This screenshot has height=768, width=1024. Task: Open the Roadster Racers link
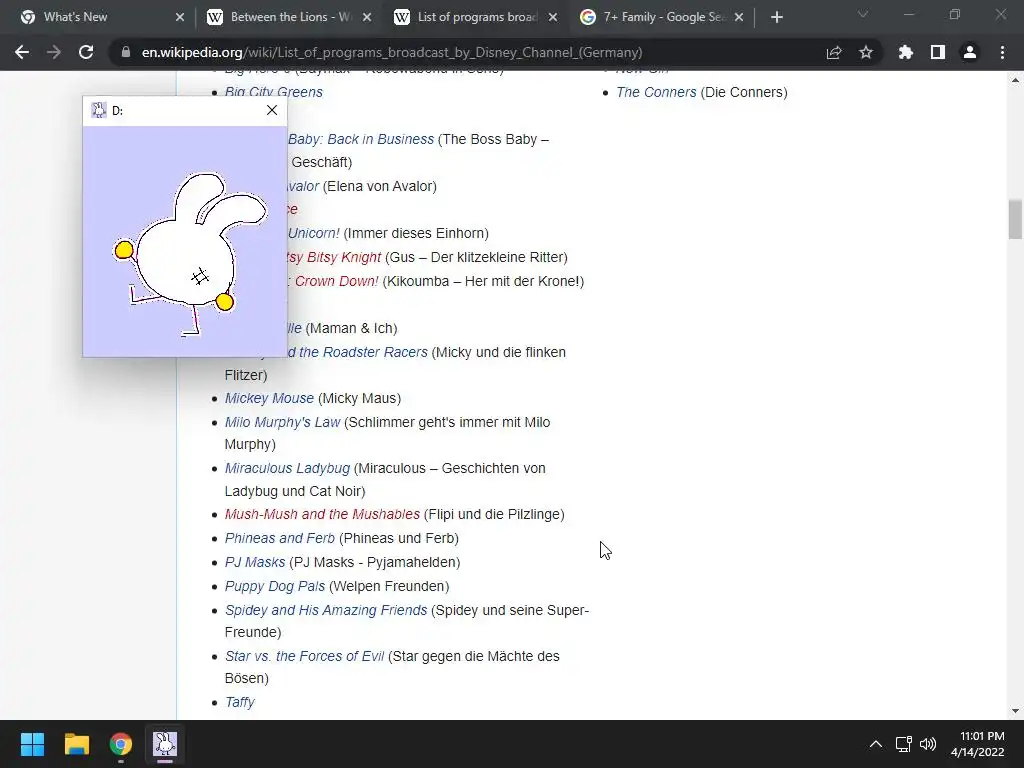pyautogui.click(x=358, y=352)
